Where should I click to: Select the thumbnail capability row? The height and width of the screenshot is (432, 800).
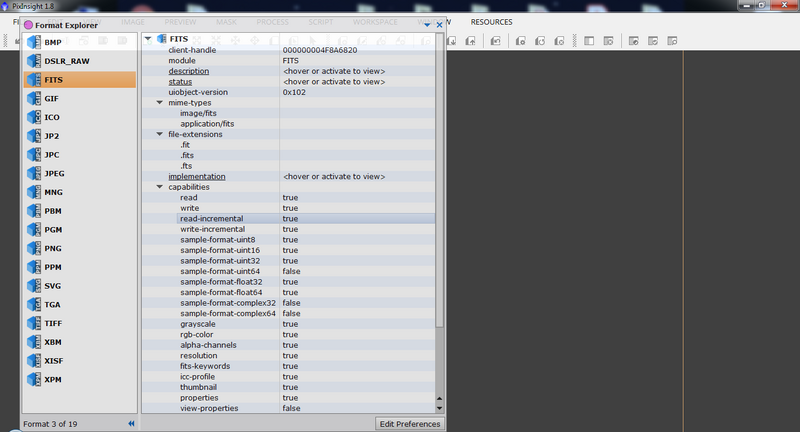click(x=289, y=387)
